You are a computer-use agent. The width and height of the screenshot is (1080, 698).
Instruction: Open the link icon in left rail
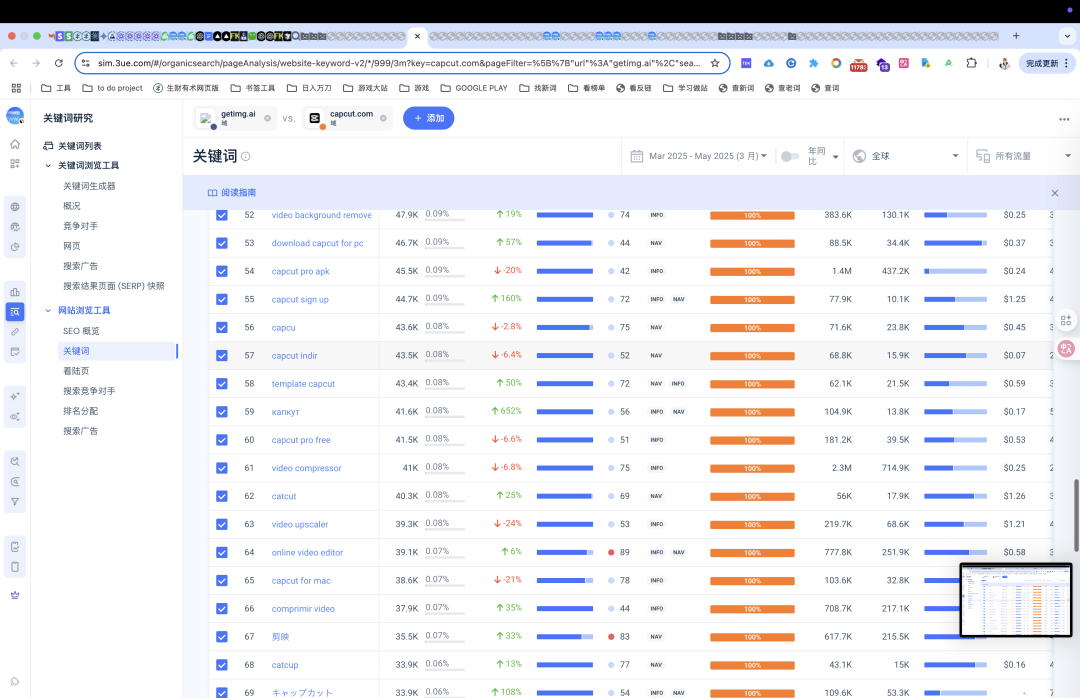click(x=15, y=331)
